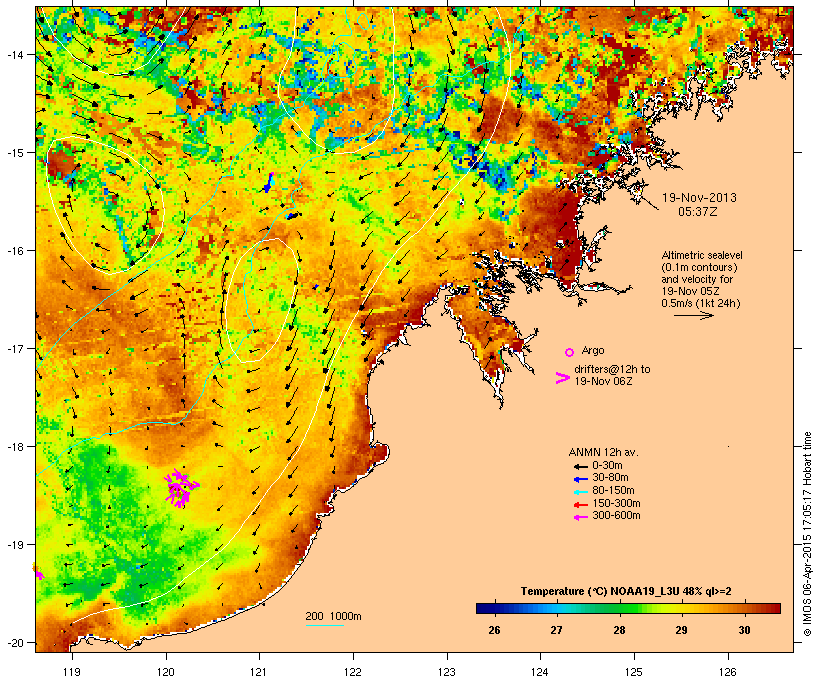820x680 pixels.
Task: Click the '300-600m' depth label
Action: coord(617,516)
